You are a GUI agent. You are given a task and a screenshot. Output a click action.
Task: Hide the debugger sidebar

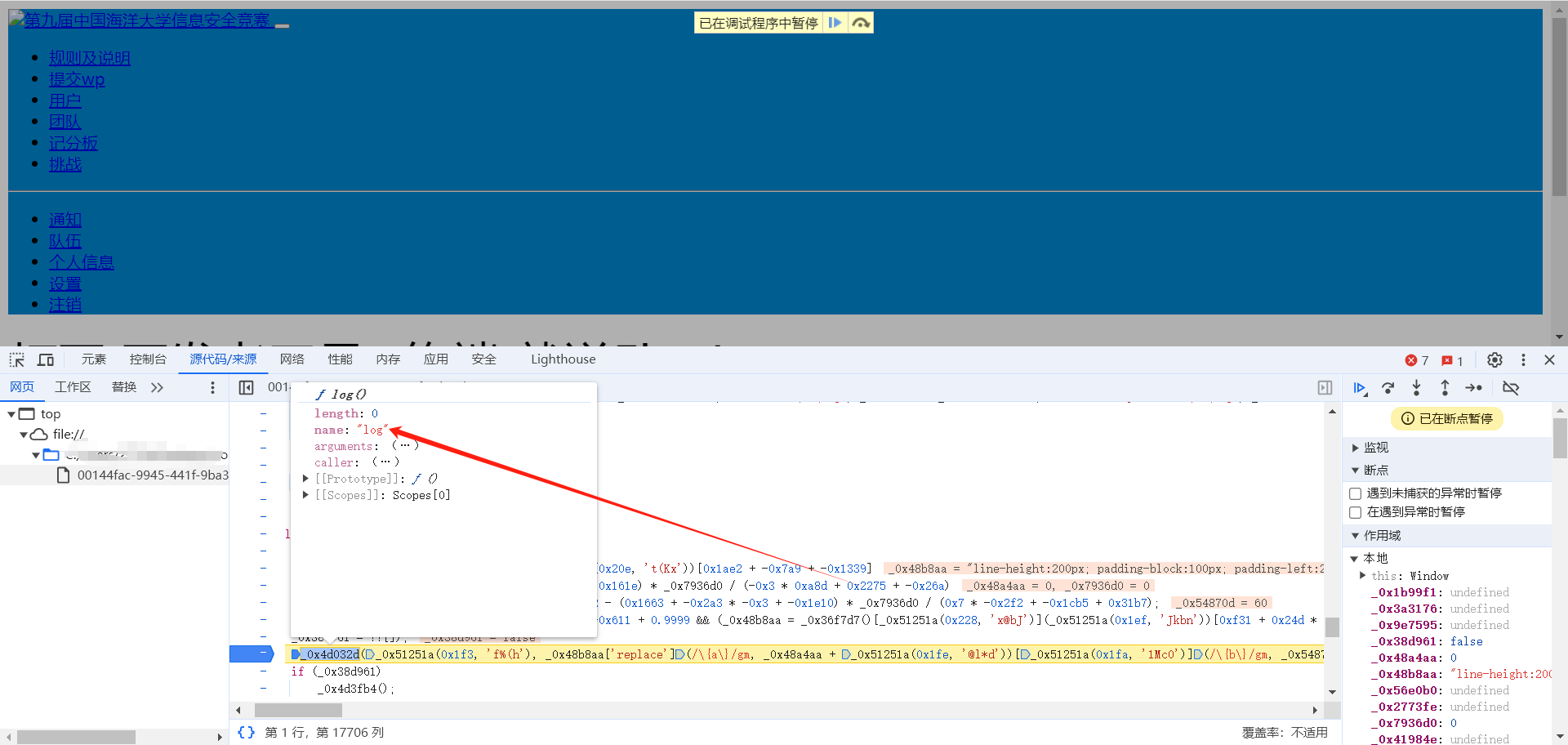(x=1325, y=388)
